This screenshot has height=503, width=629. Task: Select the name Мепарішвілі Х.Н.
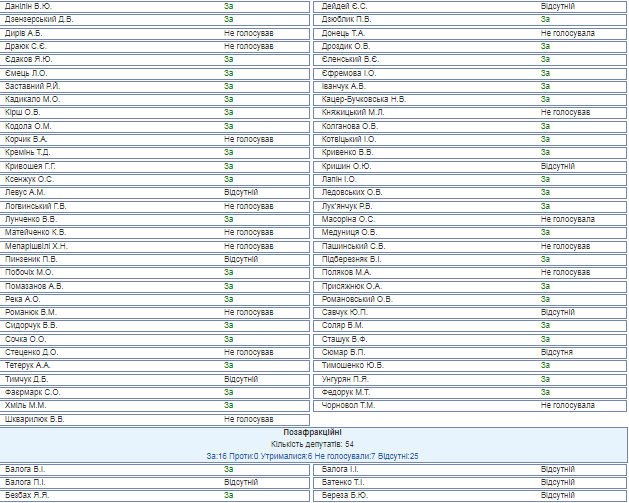pyautogui.click(x=36, y=245)
